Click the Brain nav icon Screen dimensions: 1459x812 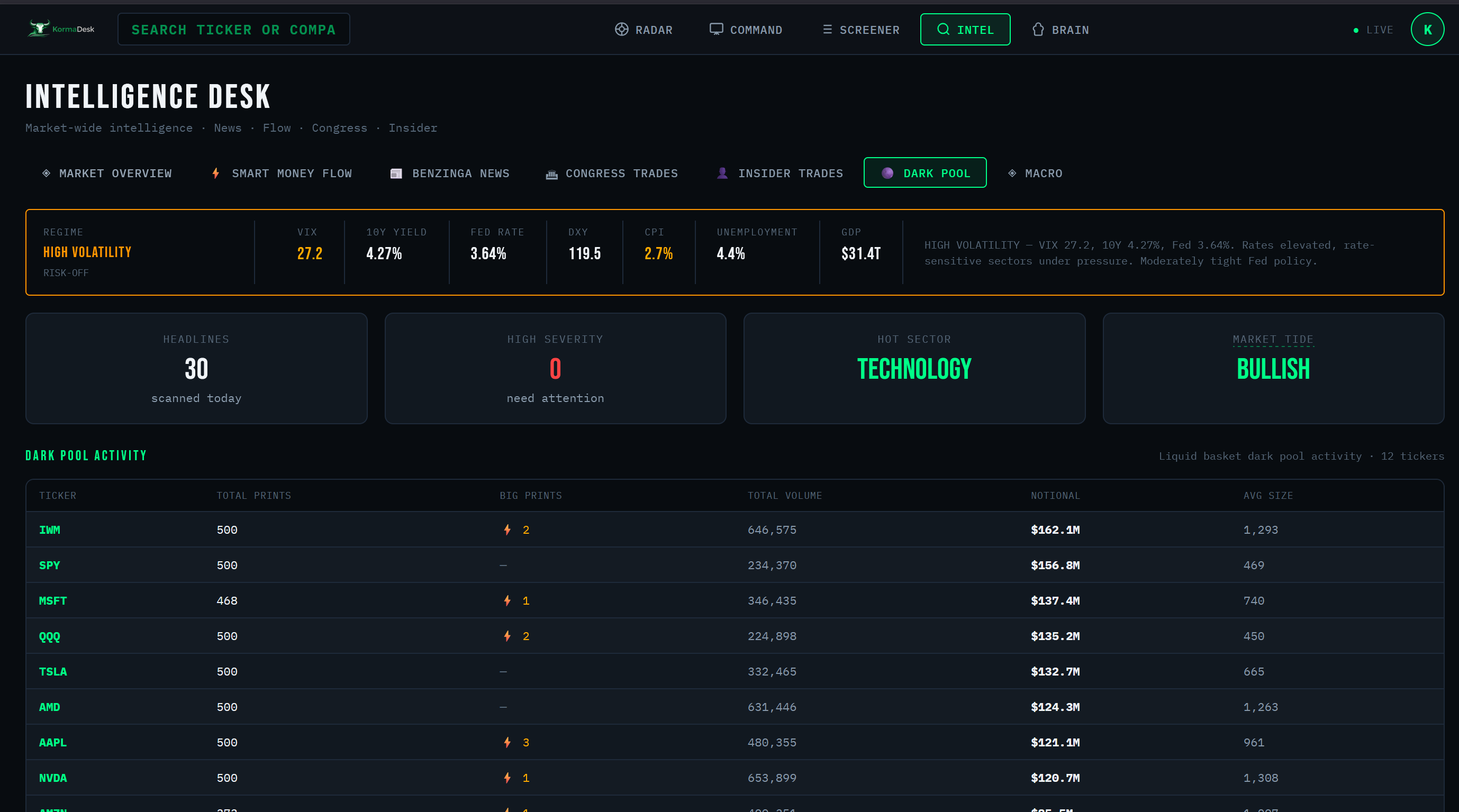1038,30
